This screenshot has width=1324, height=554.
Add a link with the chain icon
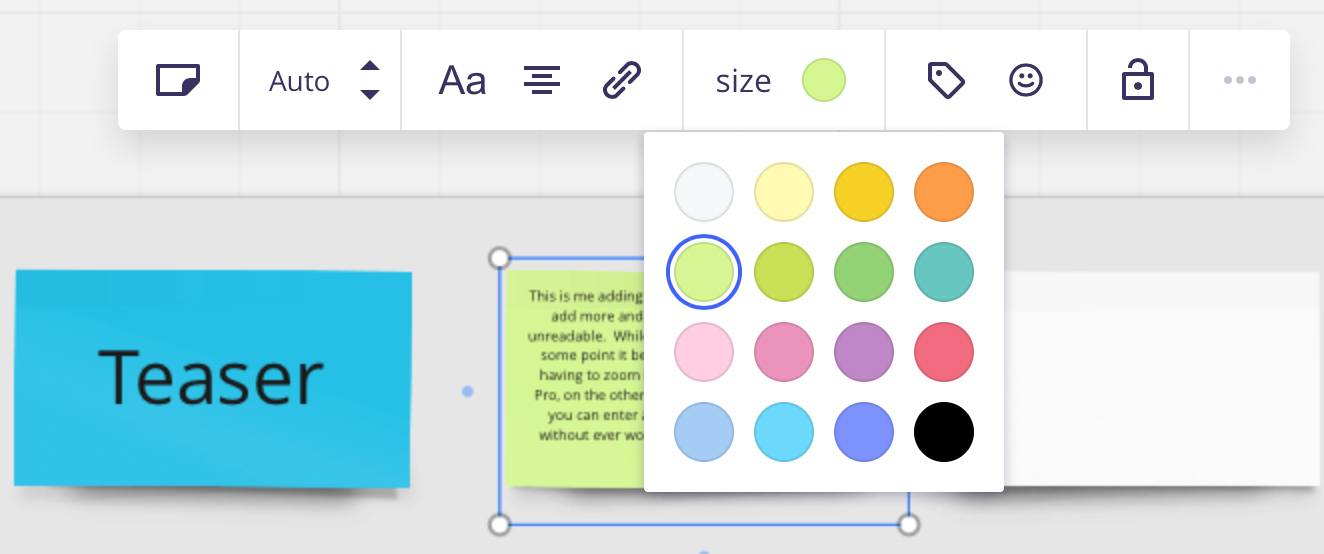click(622, 80)
